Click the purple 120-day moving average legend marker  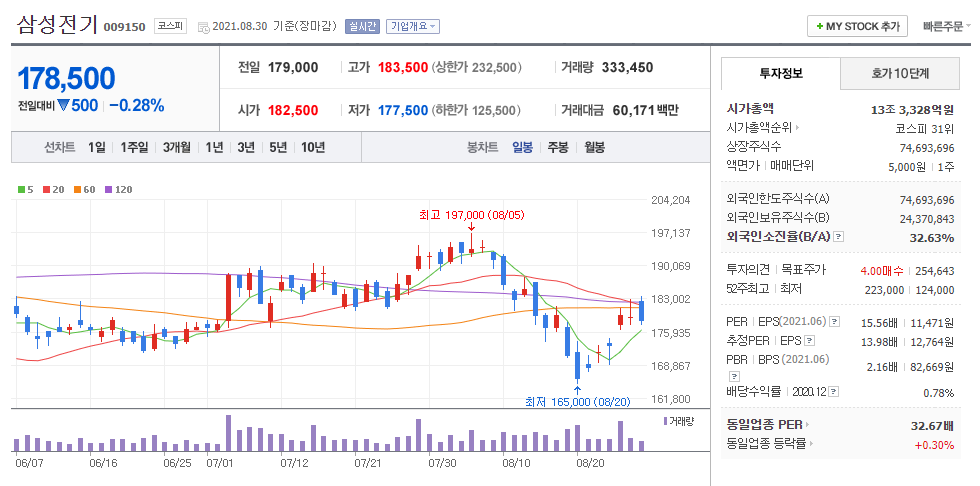click(108, 189)
